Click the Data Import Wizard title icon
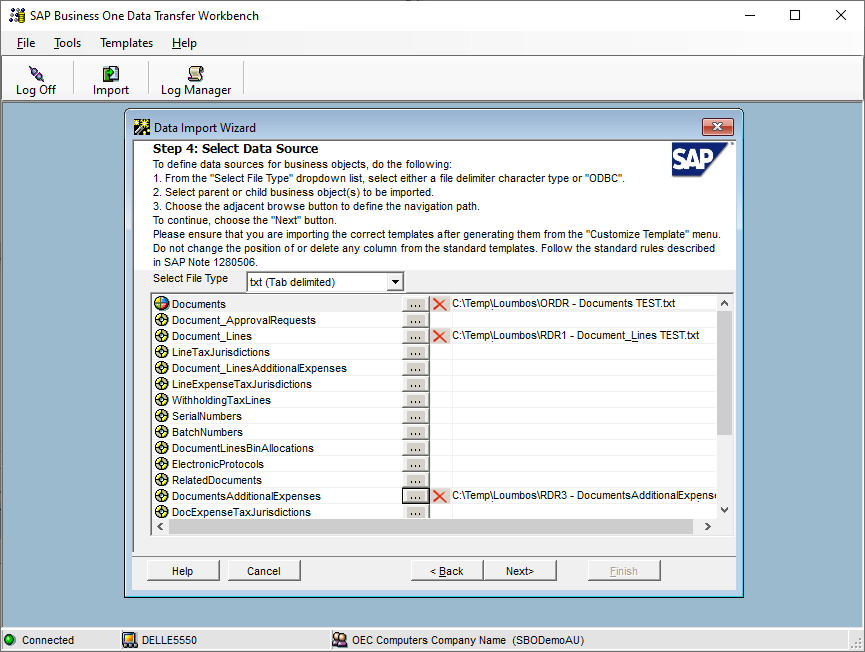The width and height of the screenshot is (865, 652). (x=142, y=127)
